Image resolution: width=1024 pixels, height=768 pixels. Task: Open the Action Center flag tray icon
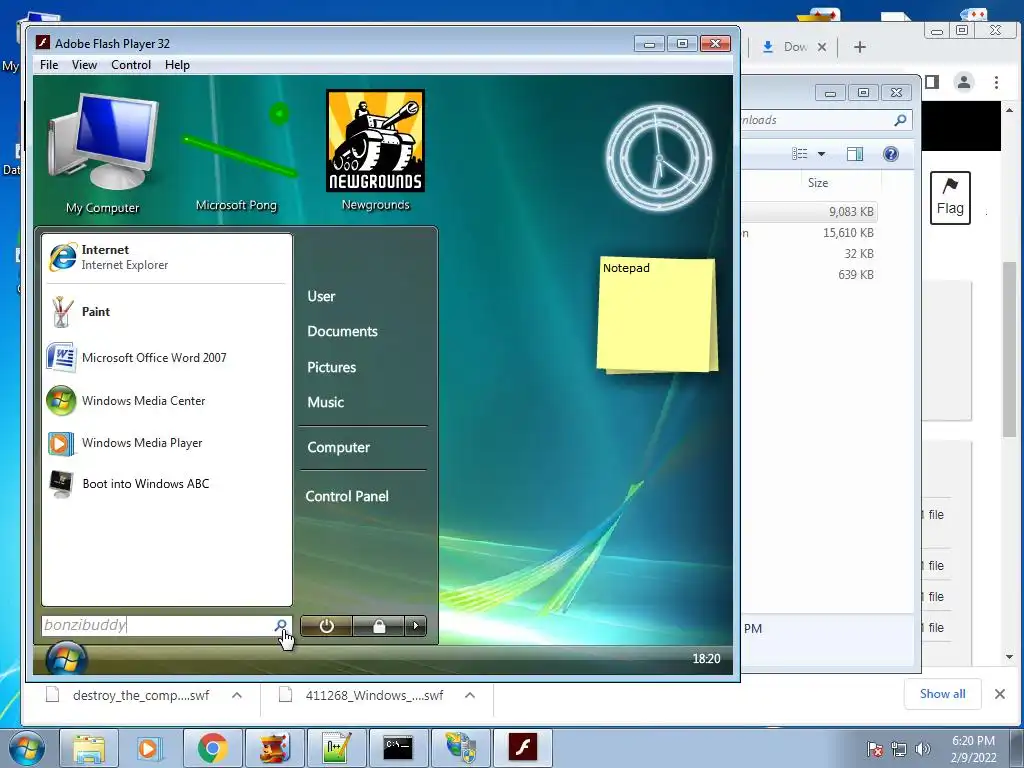(x=874, y=750)
